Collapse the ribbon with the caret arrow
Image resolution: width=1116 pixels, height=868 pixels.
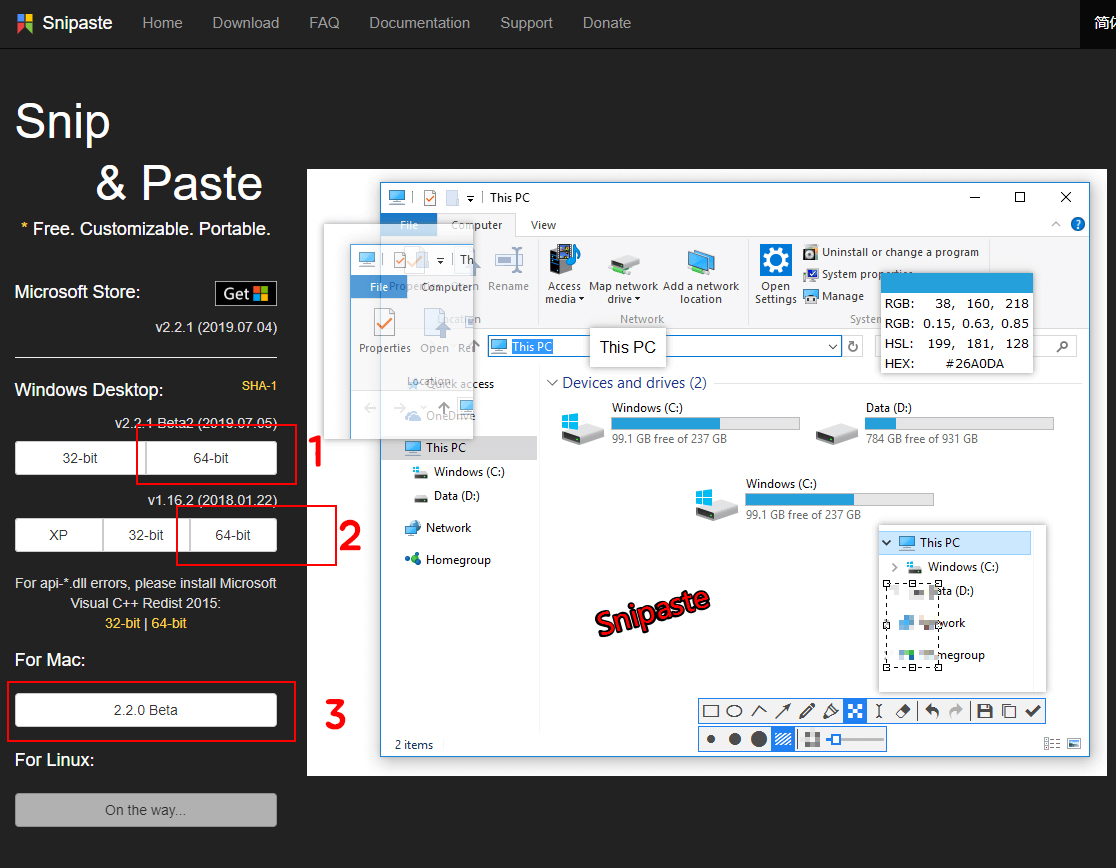1056,224
